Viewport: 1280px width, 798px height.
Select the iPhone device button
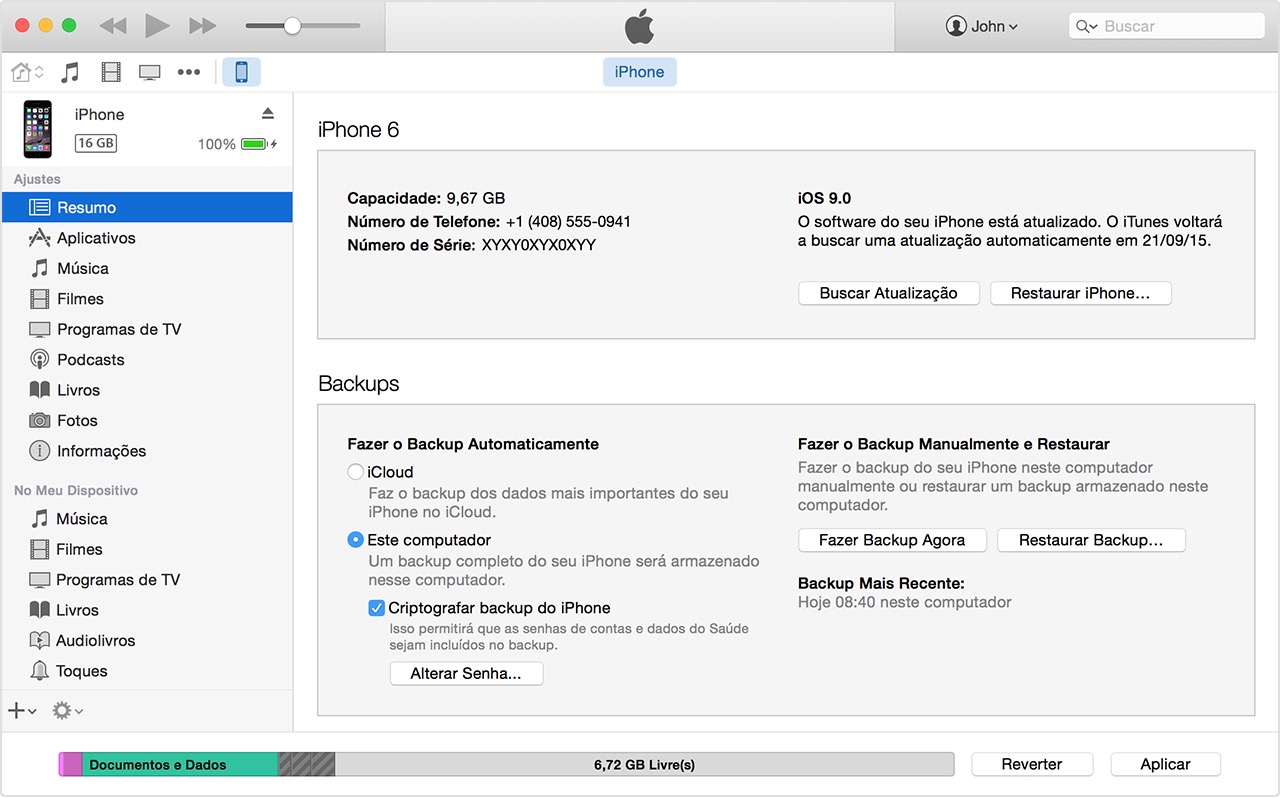[241, 72]
